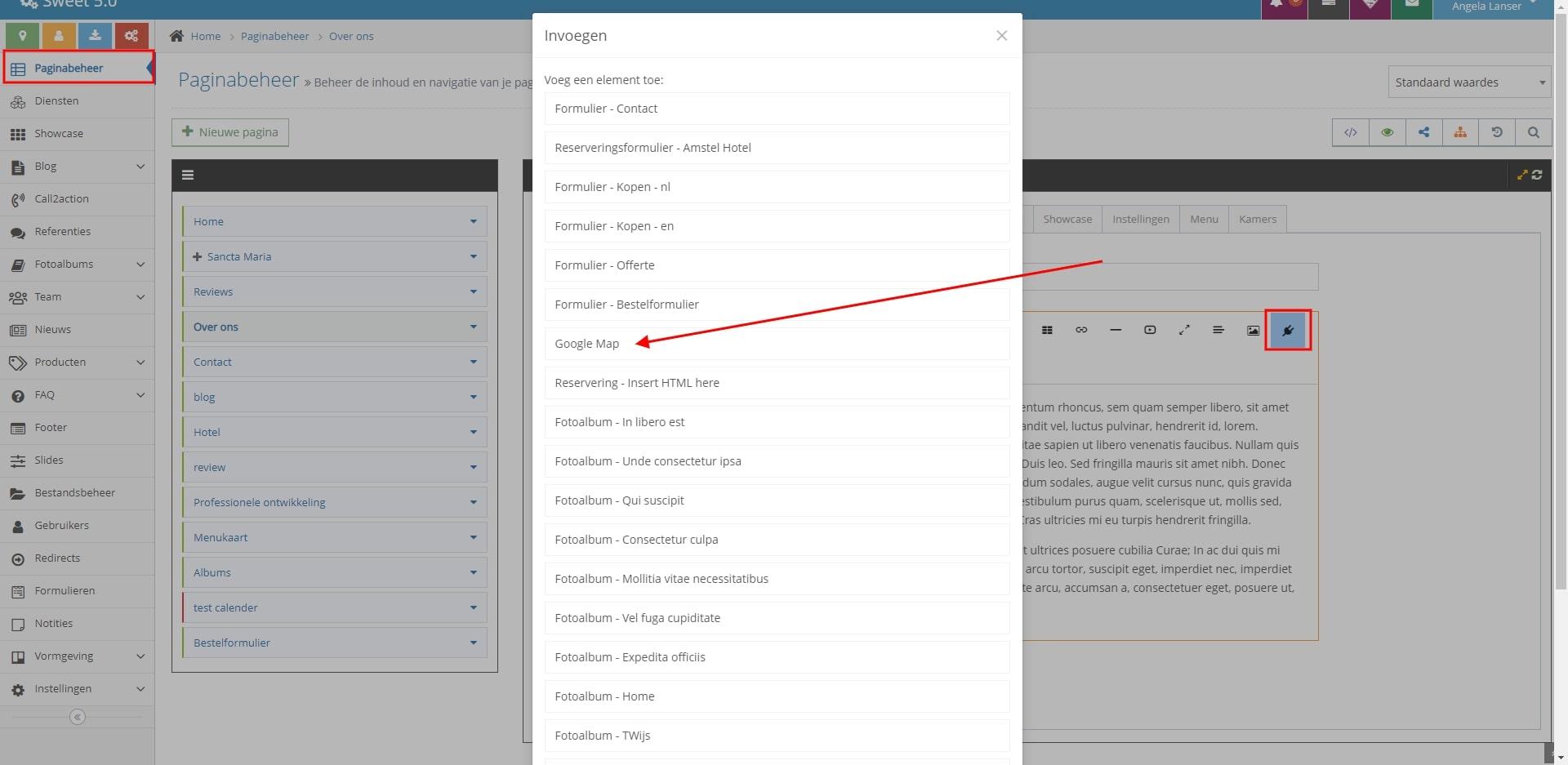
Task: Click the horizontal line icon in editor
Action: point(1116,330)
